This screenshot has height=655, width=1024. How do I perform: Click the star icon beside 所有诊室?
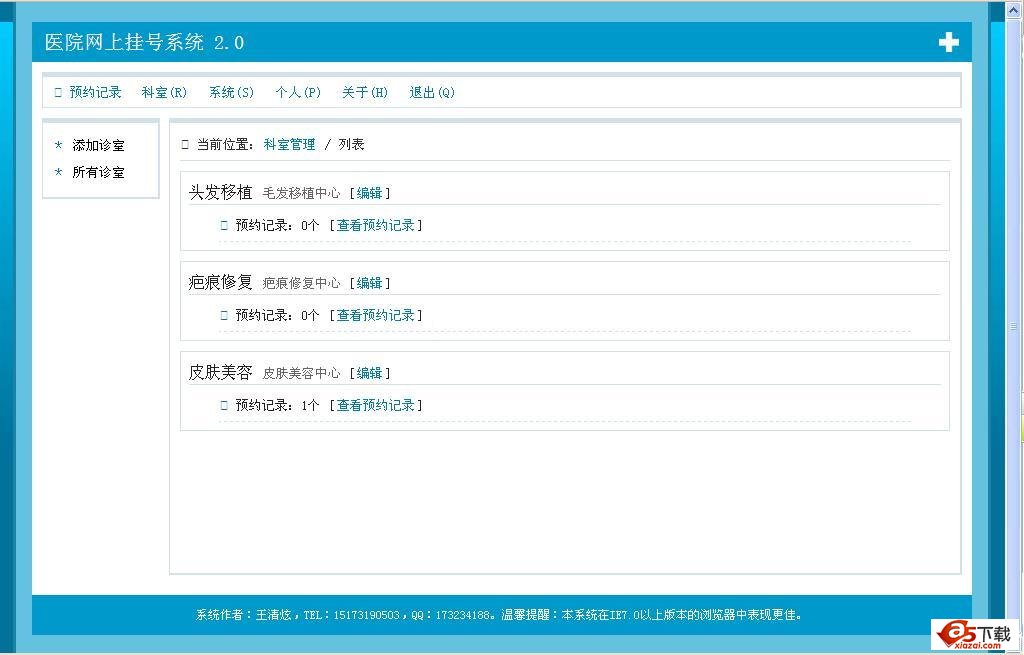57,172
